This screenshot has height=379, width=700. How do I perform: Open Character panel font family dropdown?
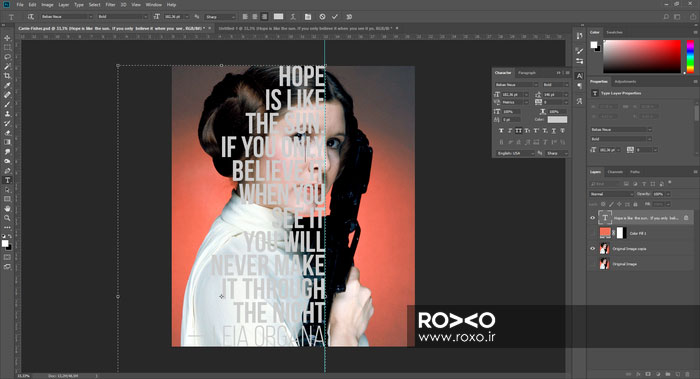(517, 84)
